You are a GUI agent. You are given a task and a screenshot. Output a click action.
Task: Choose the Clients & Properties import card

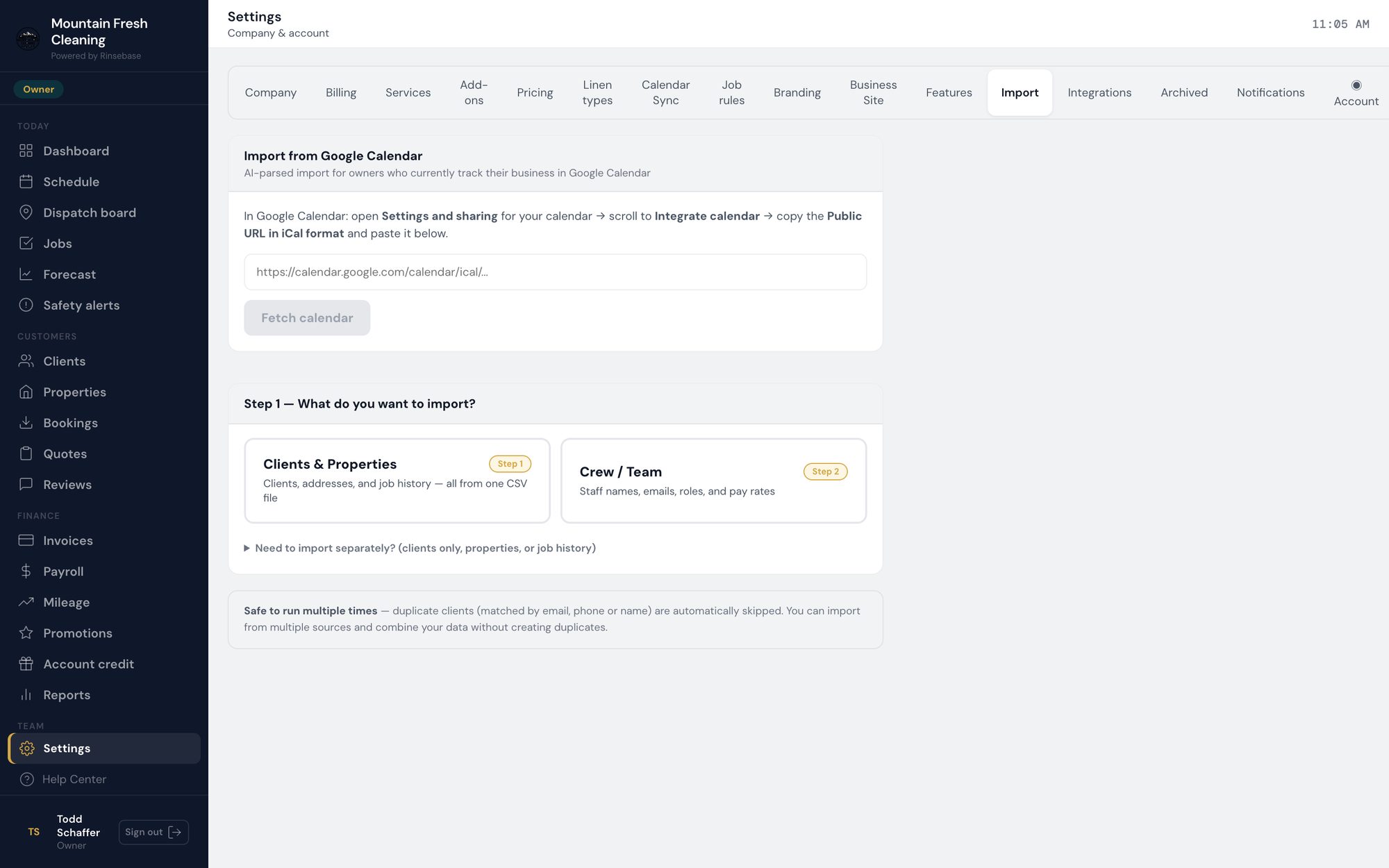397,481
